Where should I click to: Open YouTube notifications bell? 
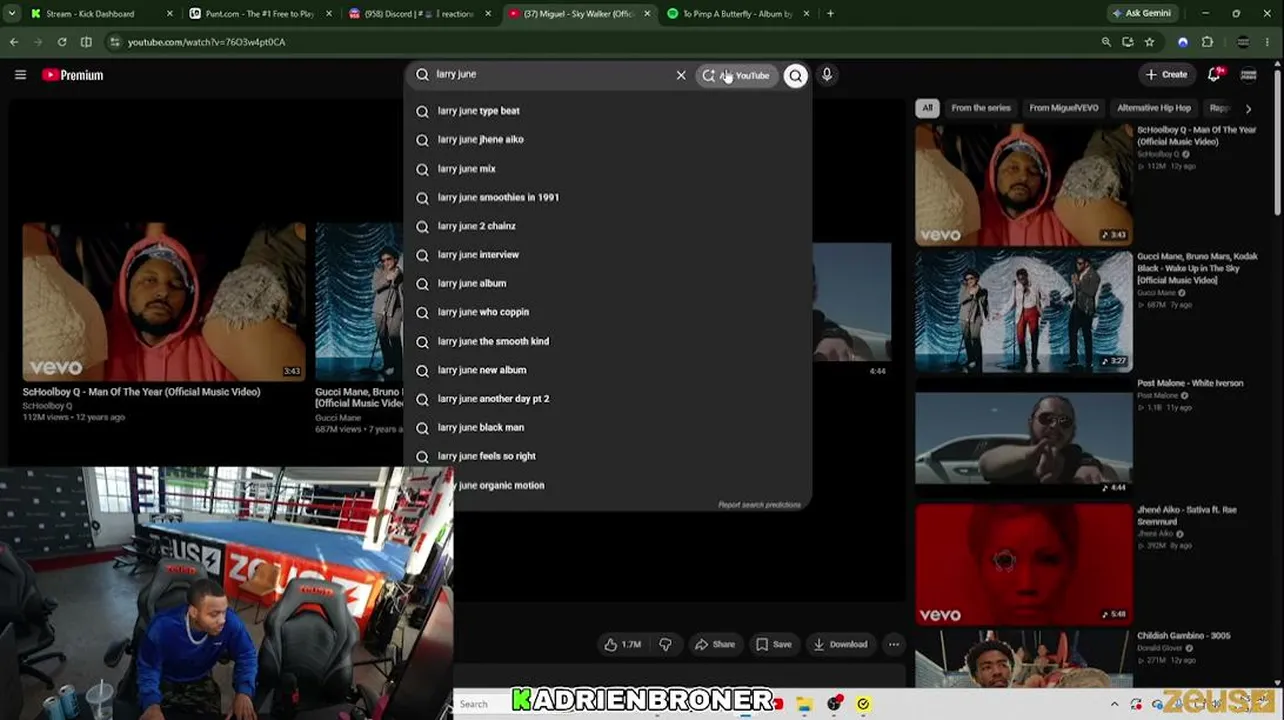point(1214,75)
